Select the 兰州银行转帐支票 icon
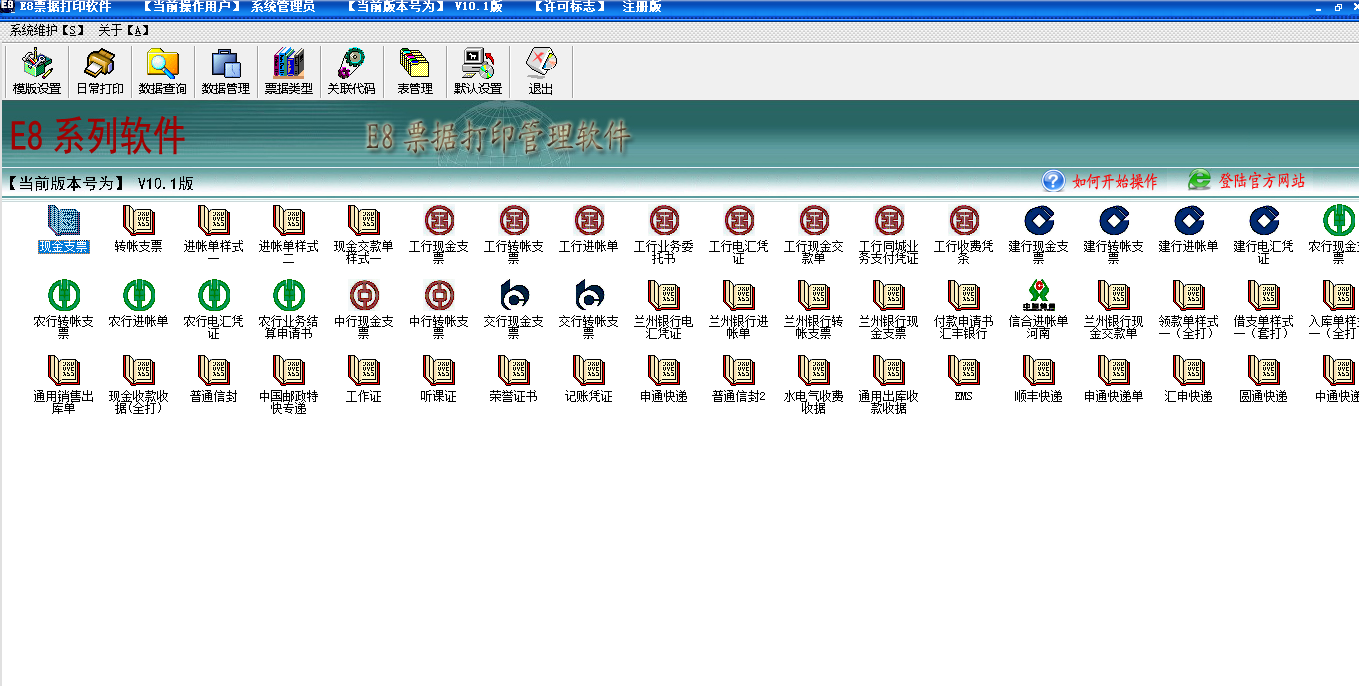 tap(813, 309)
